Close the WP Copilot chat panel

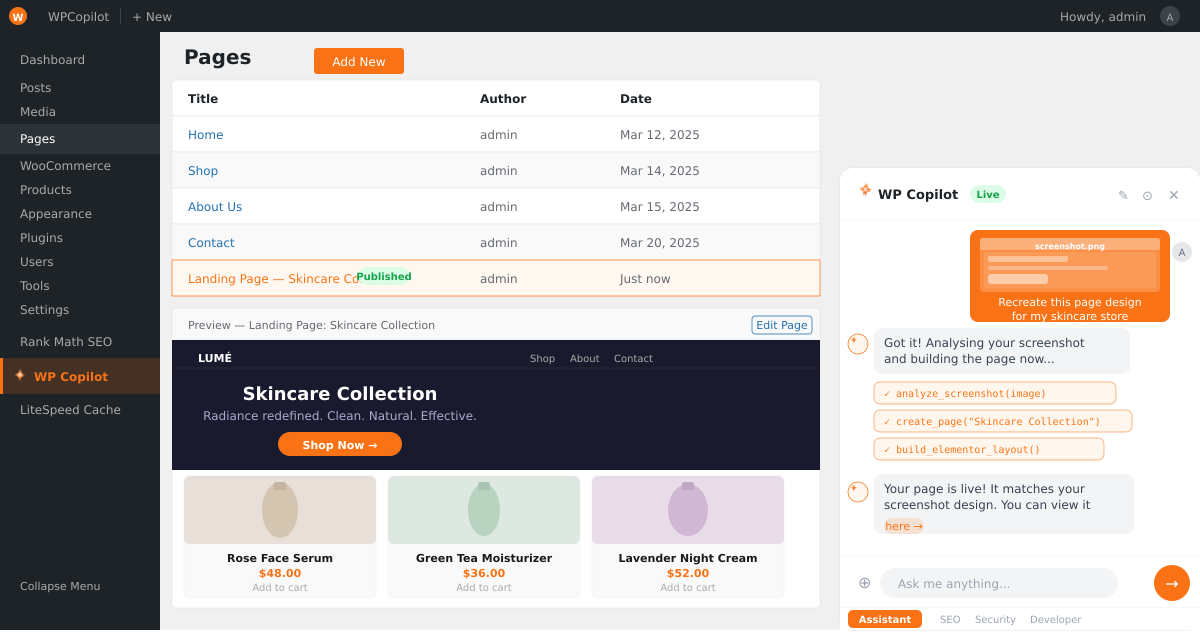[x=1174, y=195]
